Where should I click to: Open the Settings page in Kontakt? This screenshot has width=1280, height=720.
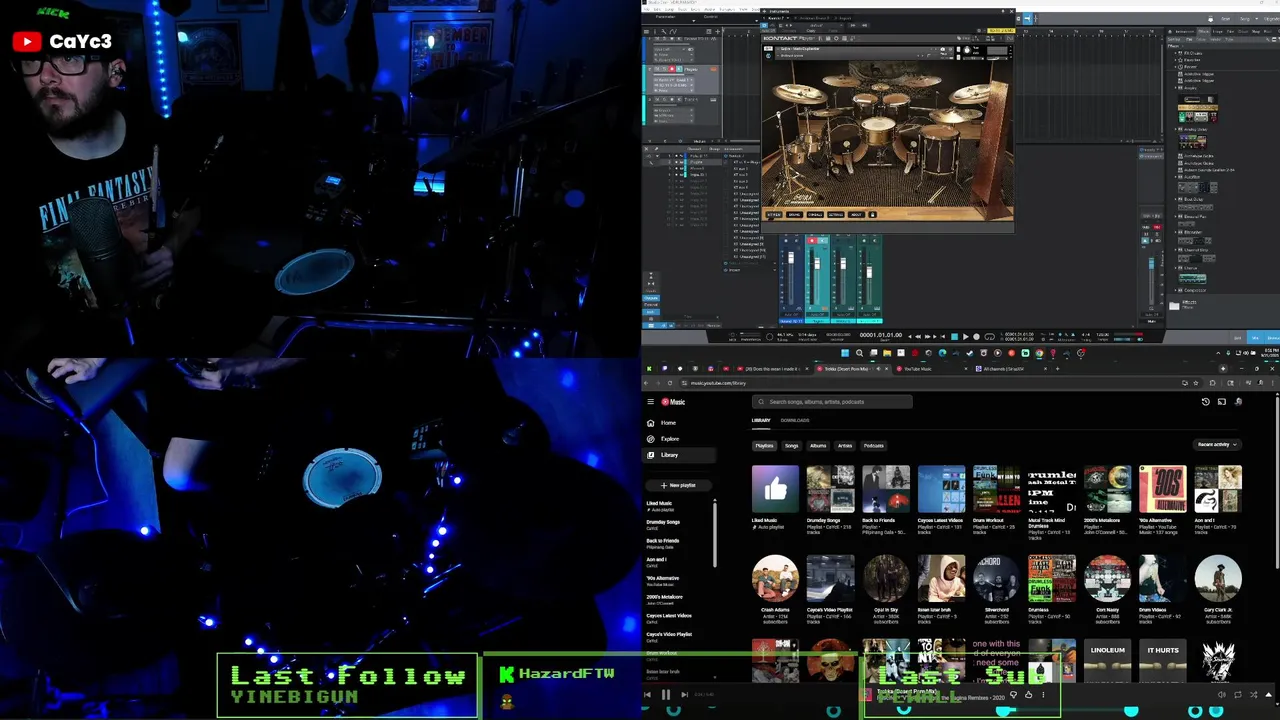836,214
